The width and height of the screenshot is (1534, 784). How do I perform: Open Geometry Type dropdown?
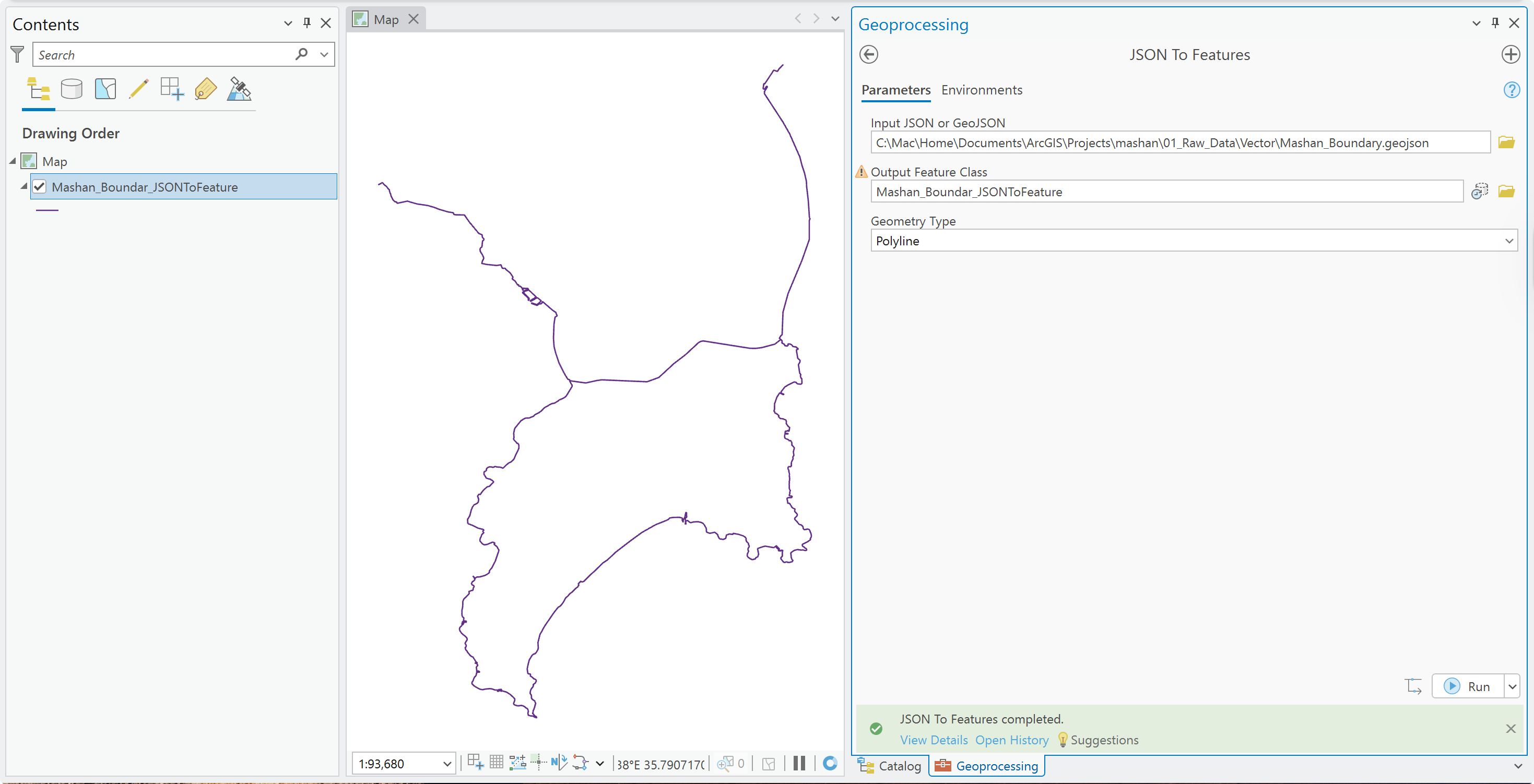click(1509, 241)
